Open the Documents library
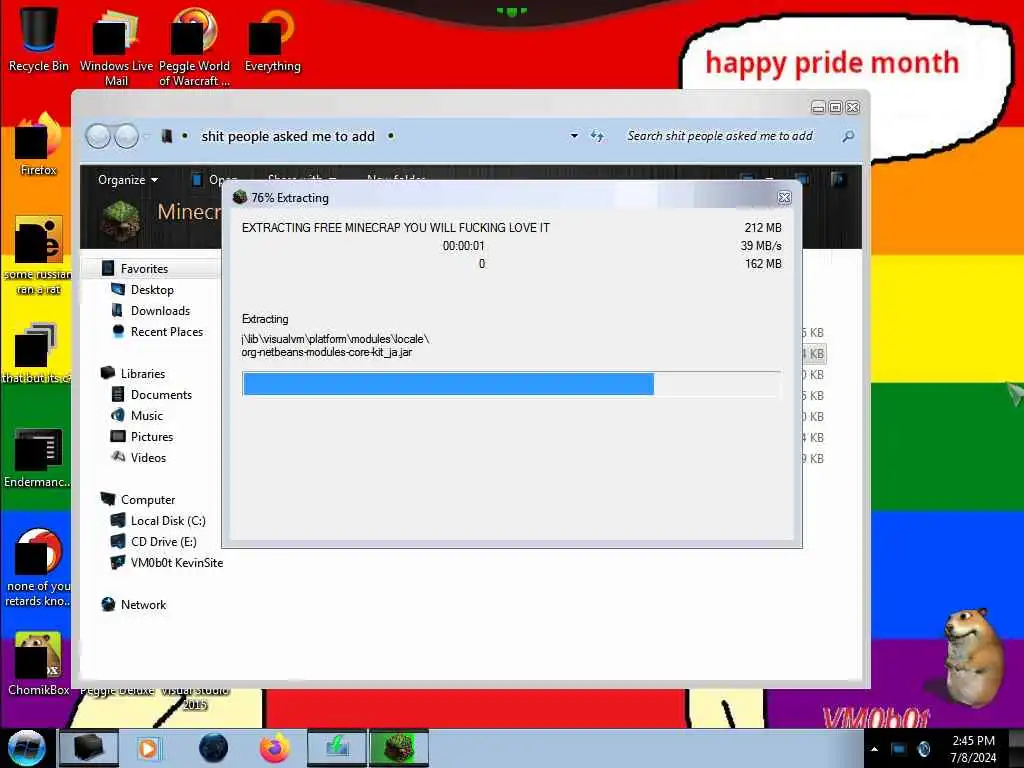Image resolution: width=1024 pixels, height=768 pixels. click(161, 394)
